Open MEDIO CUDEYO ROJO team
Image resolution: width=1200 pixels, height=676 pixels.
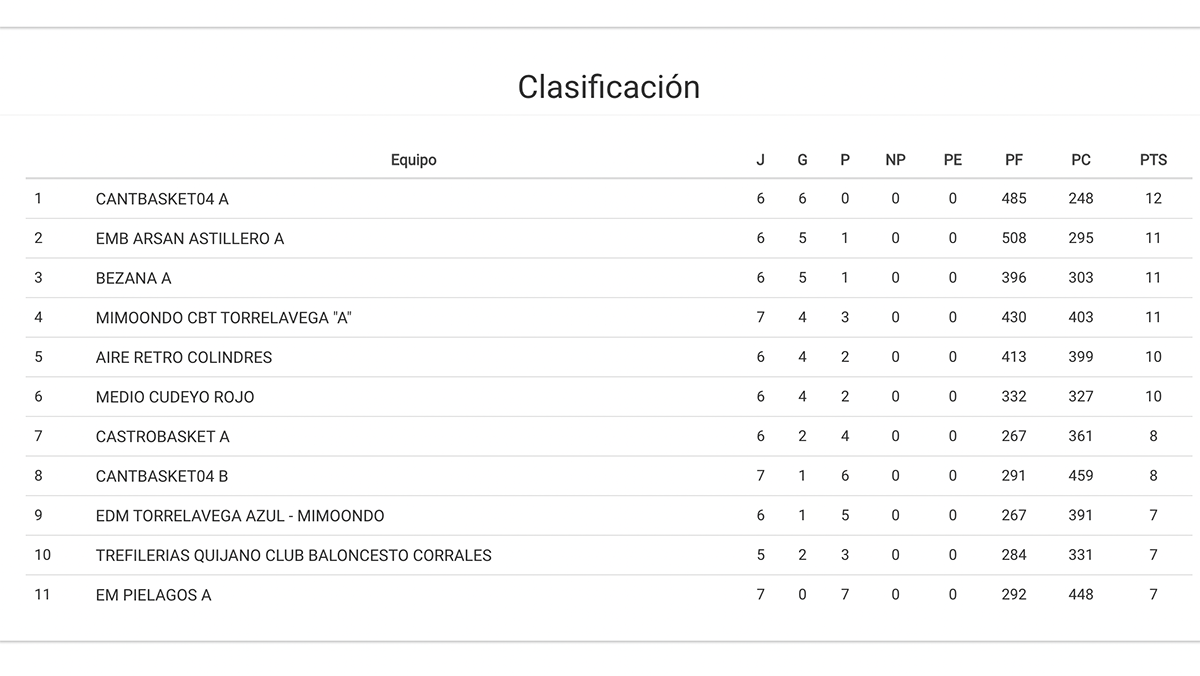pyautogui.click(x=175, y=397)
